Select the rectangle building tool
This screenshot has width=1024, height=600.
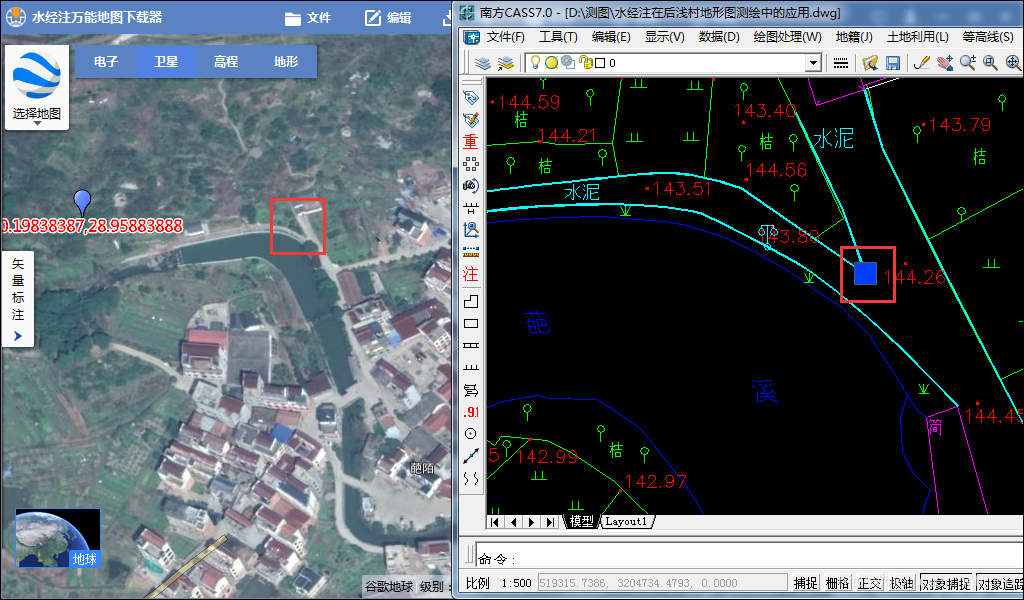pos(471,324)
